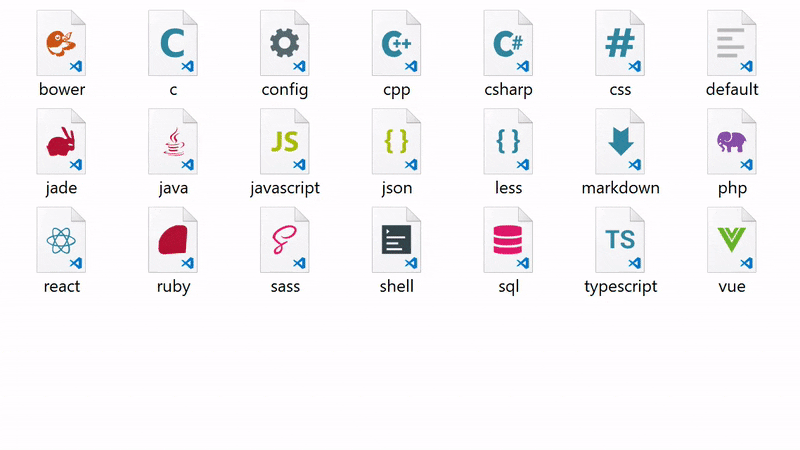
Task: Click the "typescript" label text
Action: pos(621,287)
